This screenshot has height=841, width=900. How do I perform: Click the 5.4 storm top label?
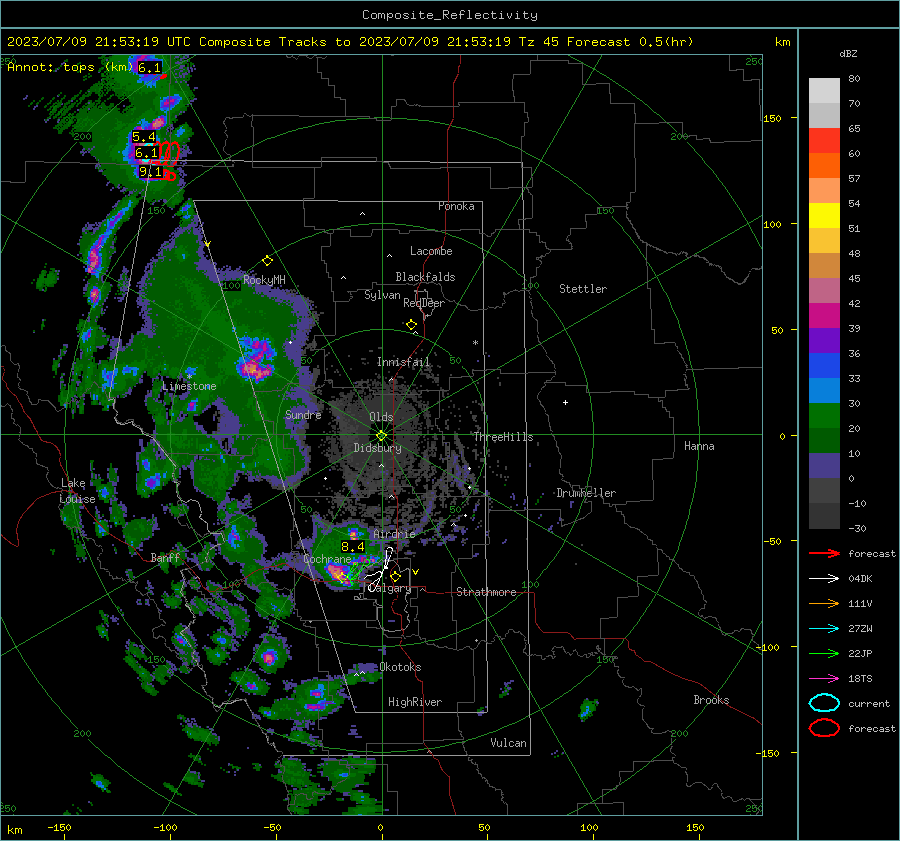tap(143, 137)
